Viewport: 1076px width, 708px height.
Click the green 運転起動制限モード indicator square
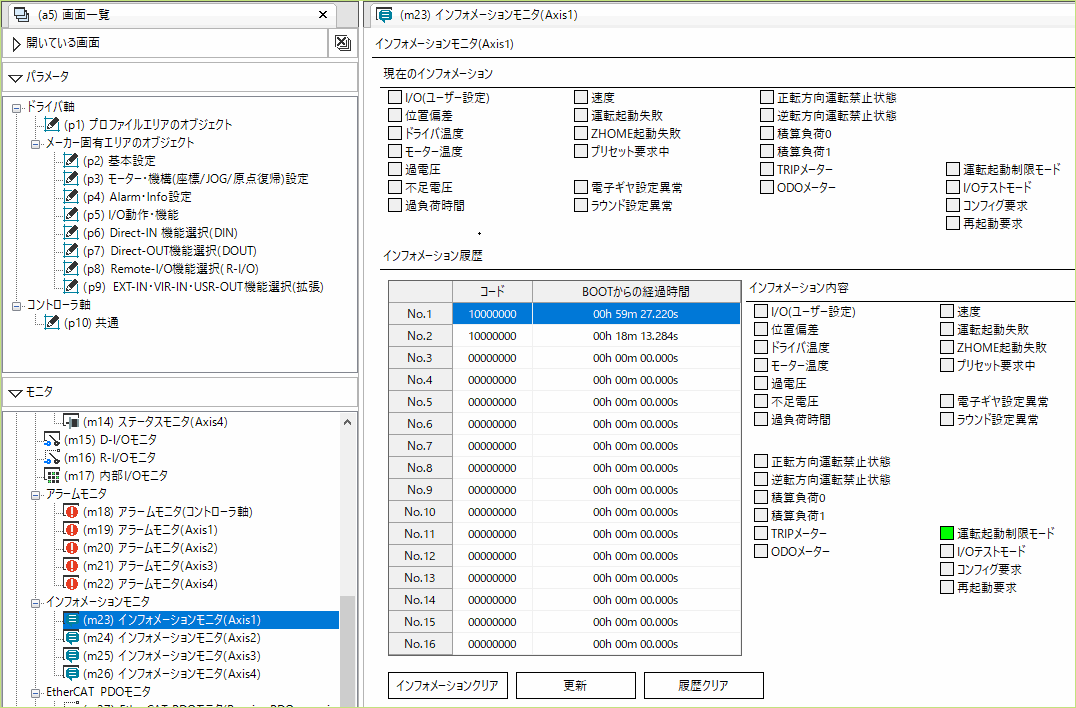pyautogui.click(x=946, y=531)
